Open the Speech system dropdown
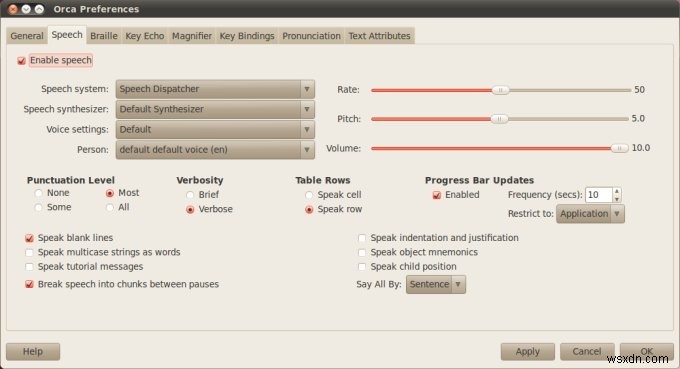 [x=215, y=89]
